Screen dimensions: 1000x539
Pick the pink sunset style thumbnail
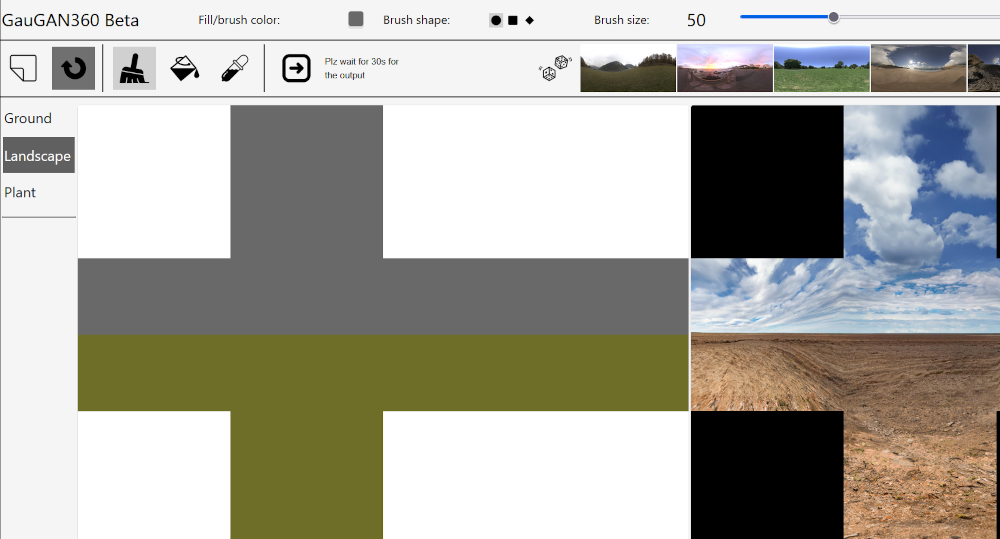[x=725, y=68]
